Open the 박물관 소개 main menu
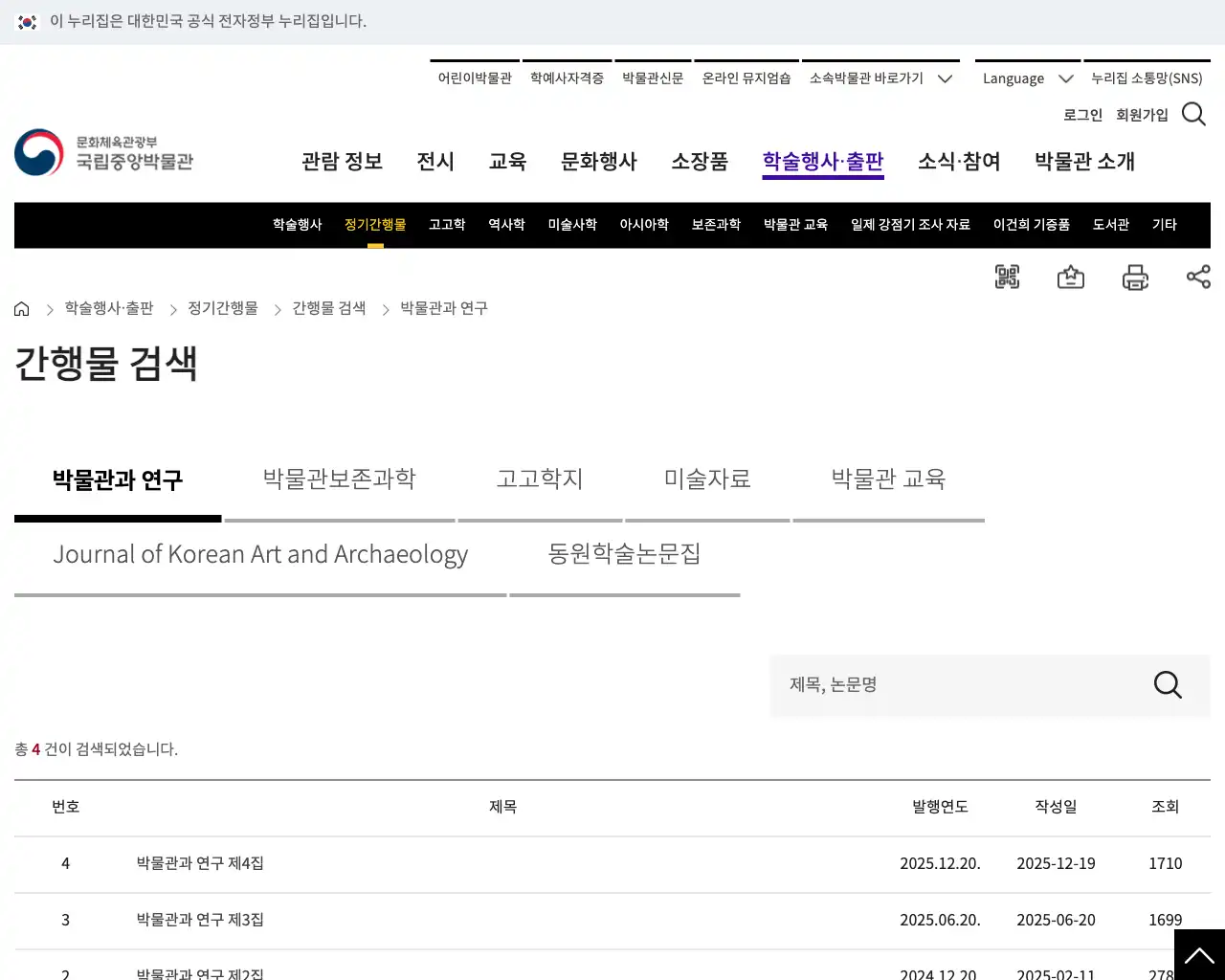The height and width of the screenshot is (980, 1225). point(1084,162)
